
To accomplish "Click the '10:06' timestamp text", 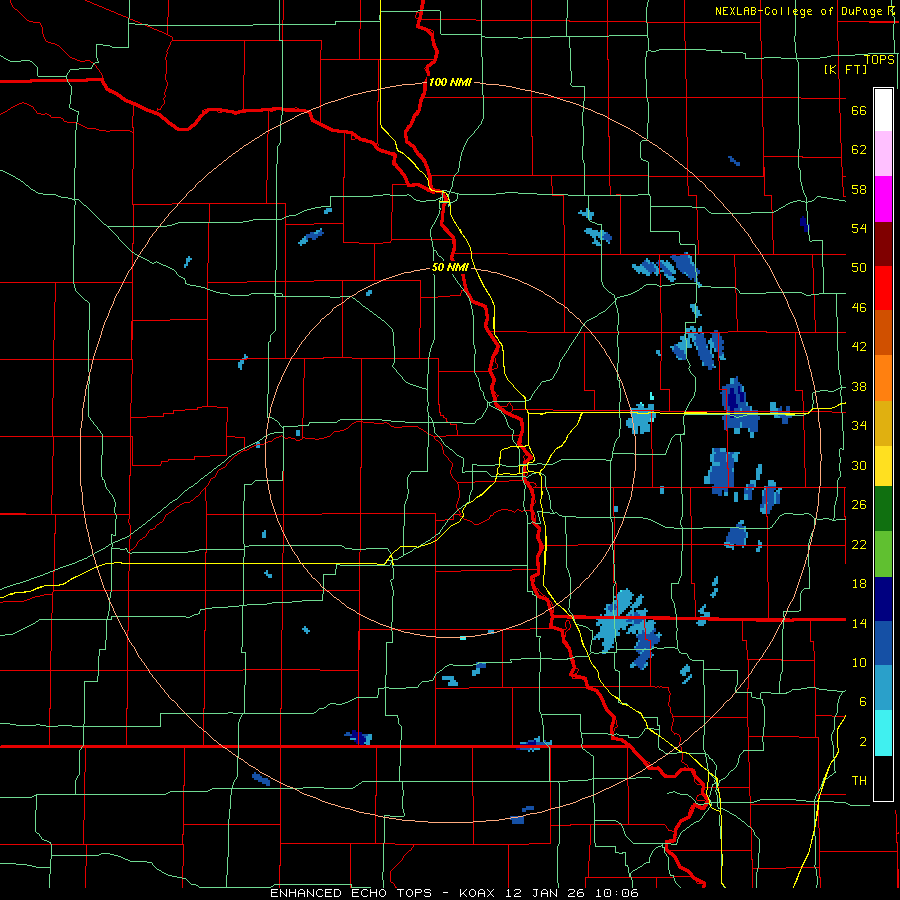I will (619, 893).
